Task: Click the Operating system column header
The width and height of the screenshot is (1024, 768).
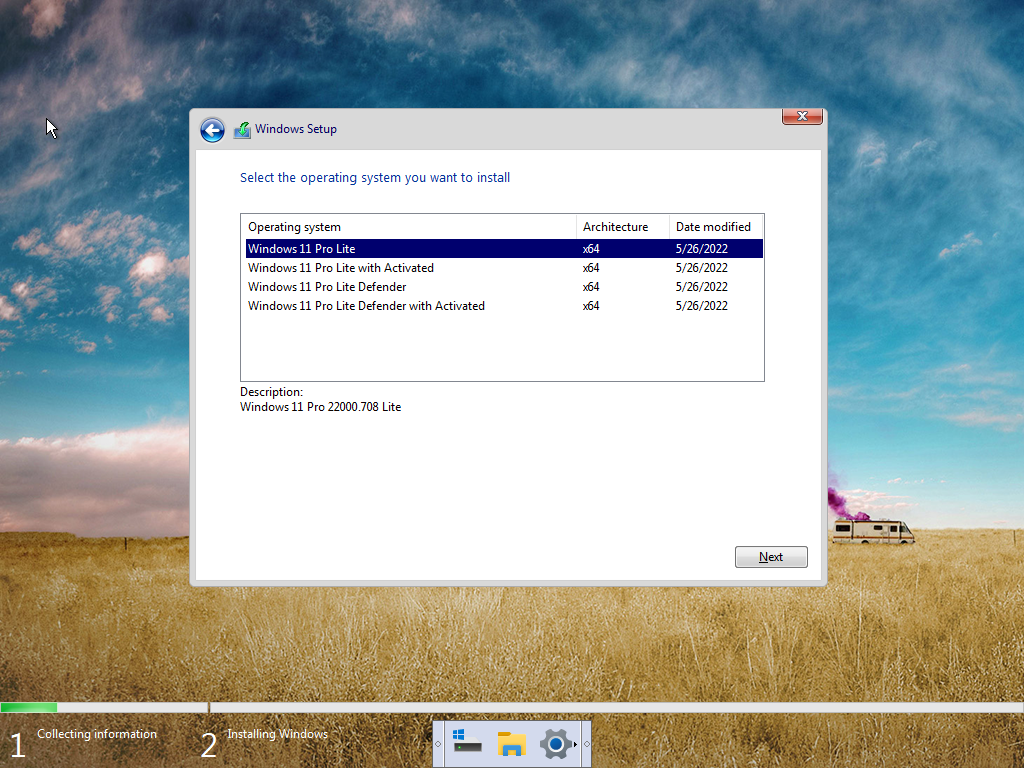Action: [x=409, y=227]
